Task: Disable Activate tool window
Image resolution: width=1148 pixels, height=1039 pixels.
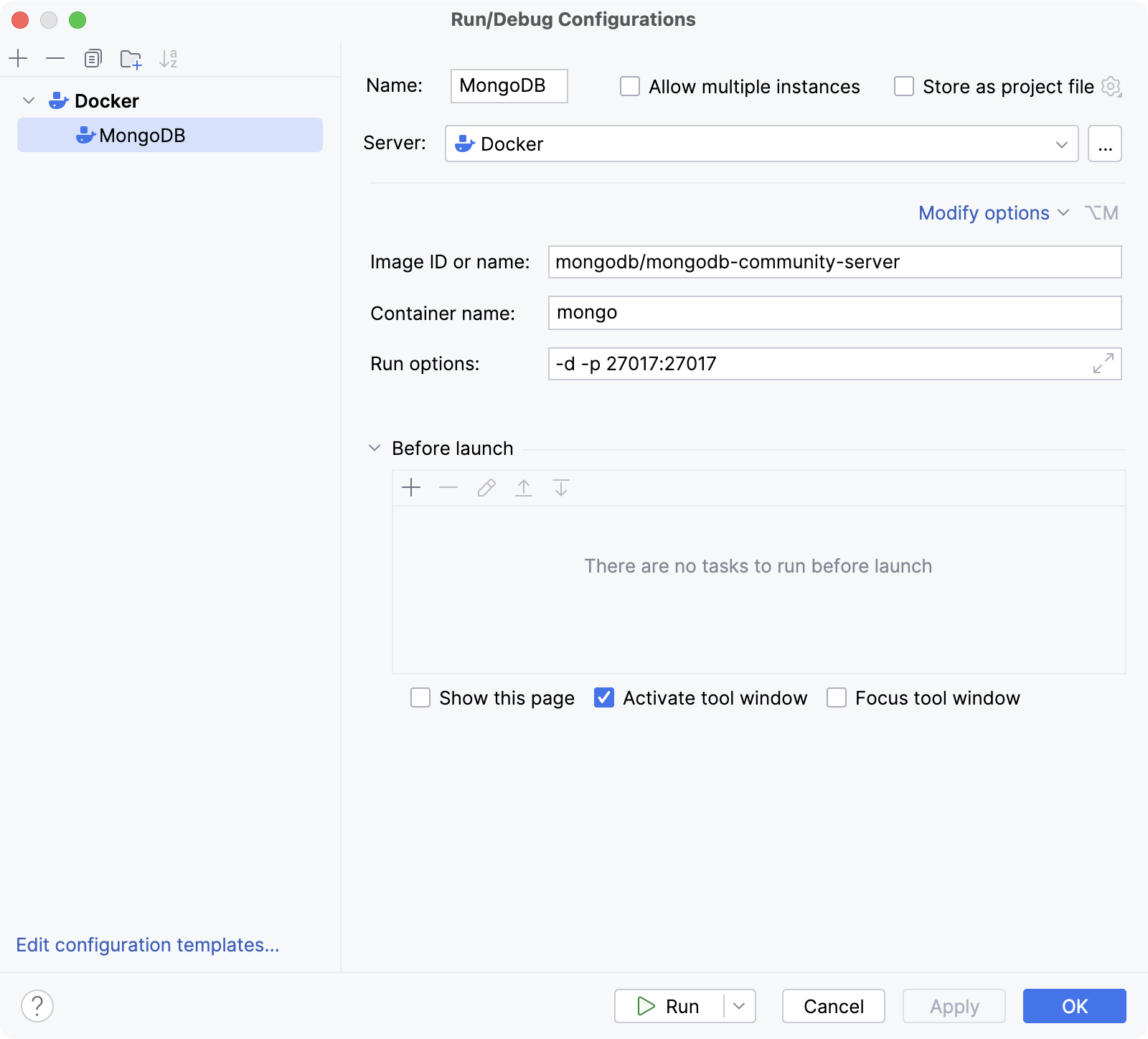Action: [603, 697]
